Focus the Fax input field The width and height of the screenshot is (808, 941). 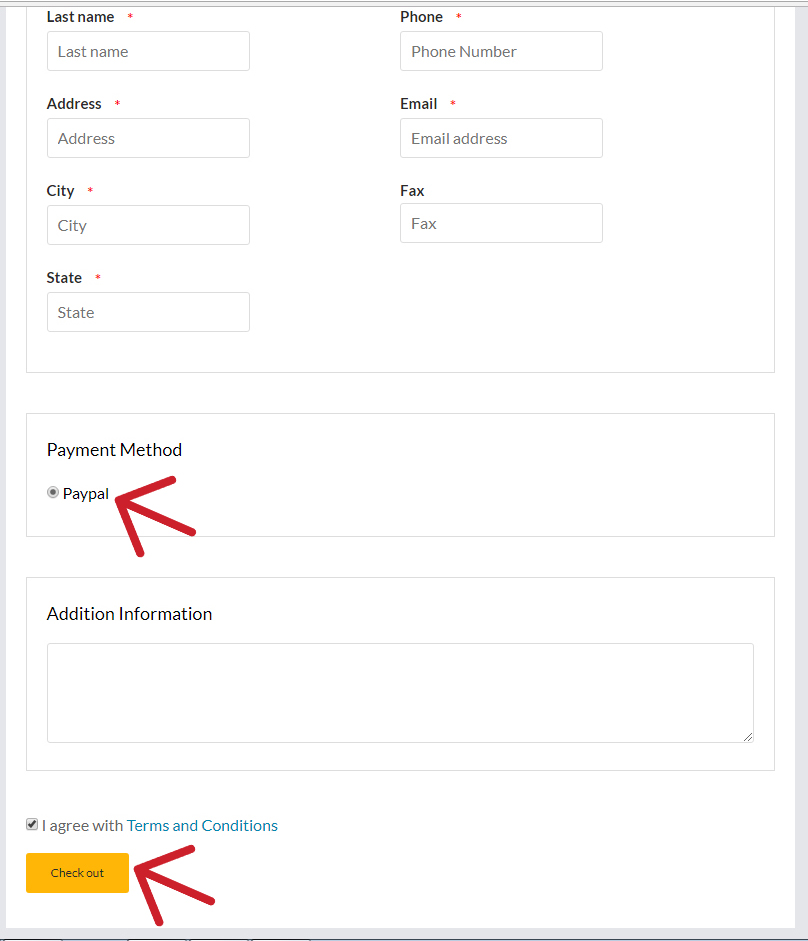[501, 223]
